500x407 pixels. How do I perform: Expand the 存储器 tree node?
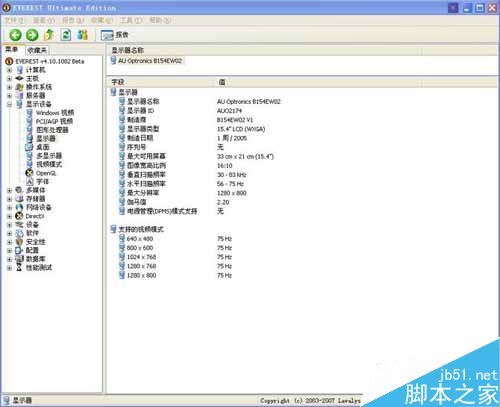click(9, 199)
